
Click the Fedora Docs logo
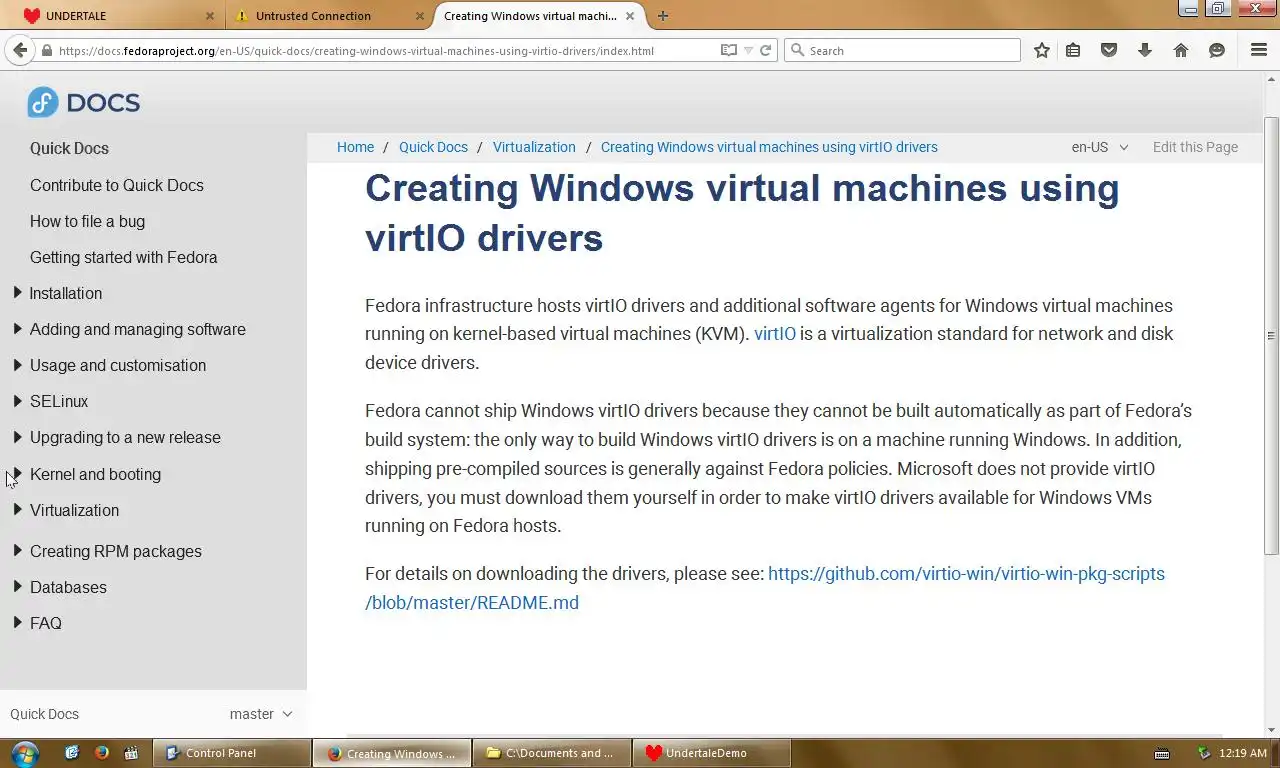(84, 102)
